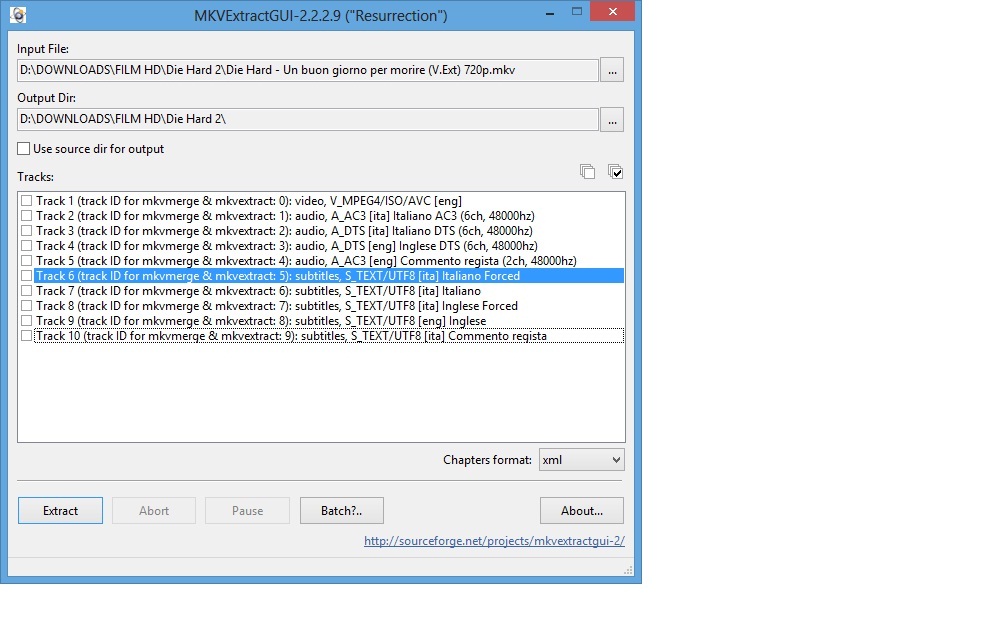
Task: Open the sourceforge.net mkvextractgui-2 link
Action: coord(494,541)
